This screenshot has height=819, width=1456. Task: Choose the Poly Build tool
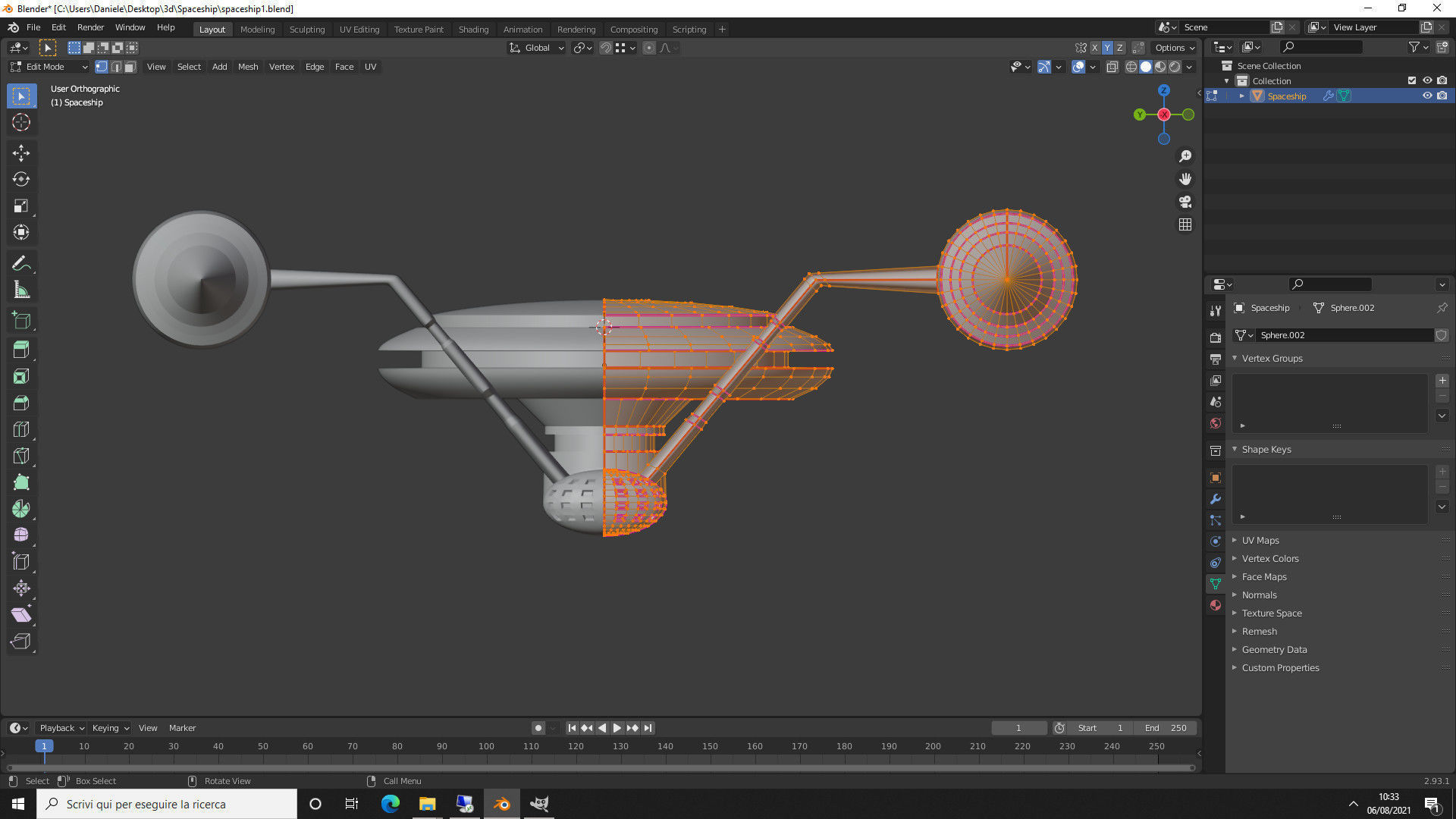click(x=21, y=482)
